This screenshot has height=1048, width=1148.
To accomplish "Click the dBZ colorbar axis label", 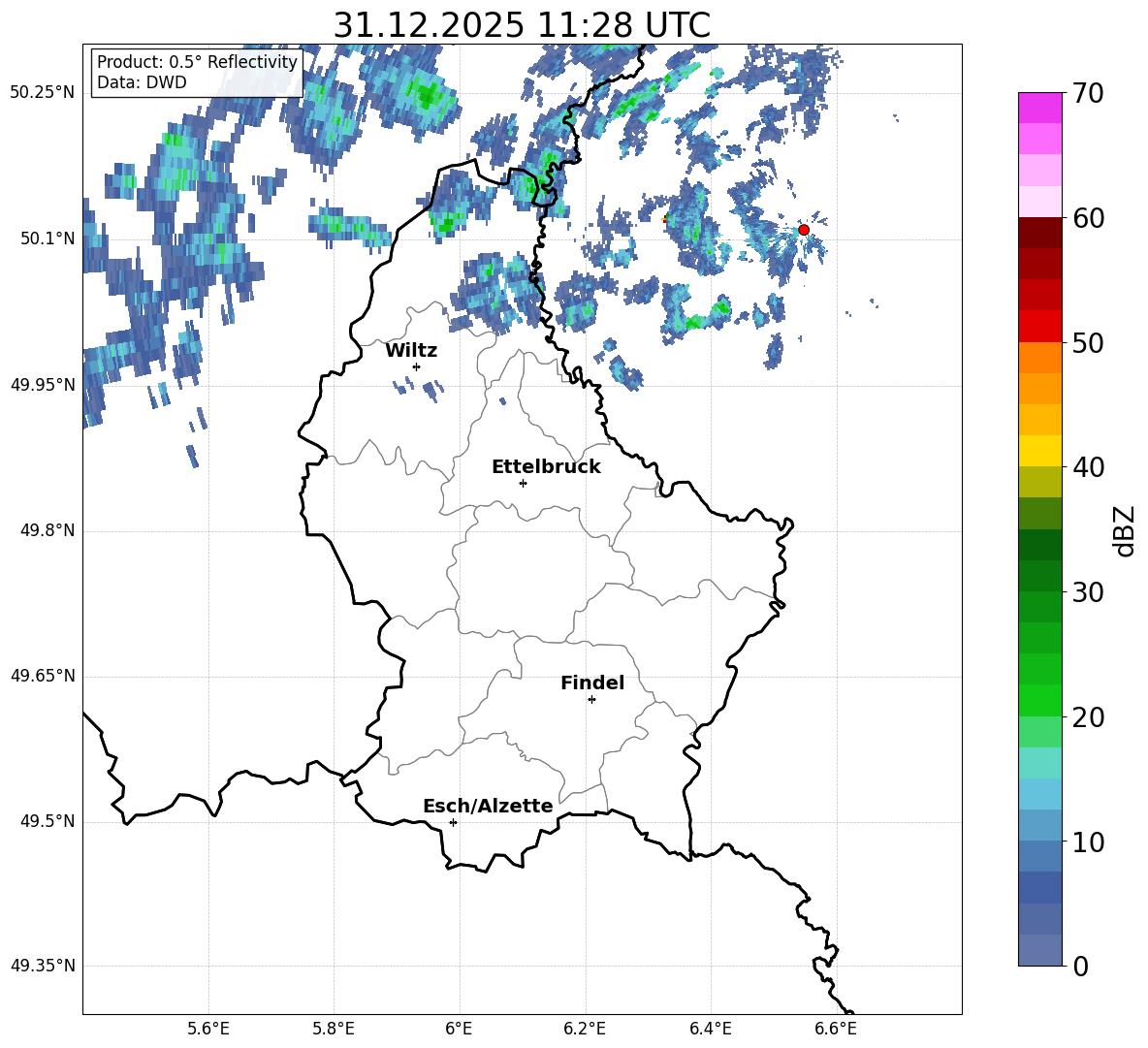I will coord(1126,530).
